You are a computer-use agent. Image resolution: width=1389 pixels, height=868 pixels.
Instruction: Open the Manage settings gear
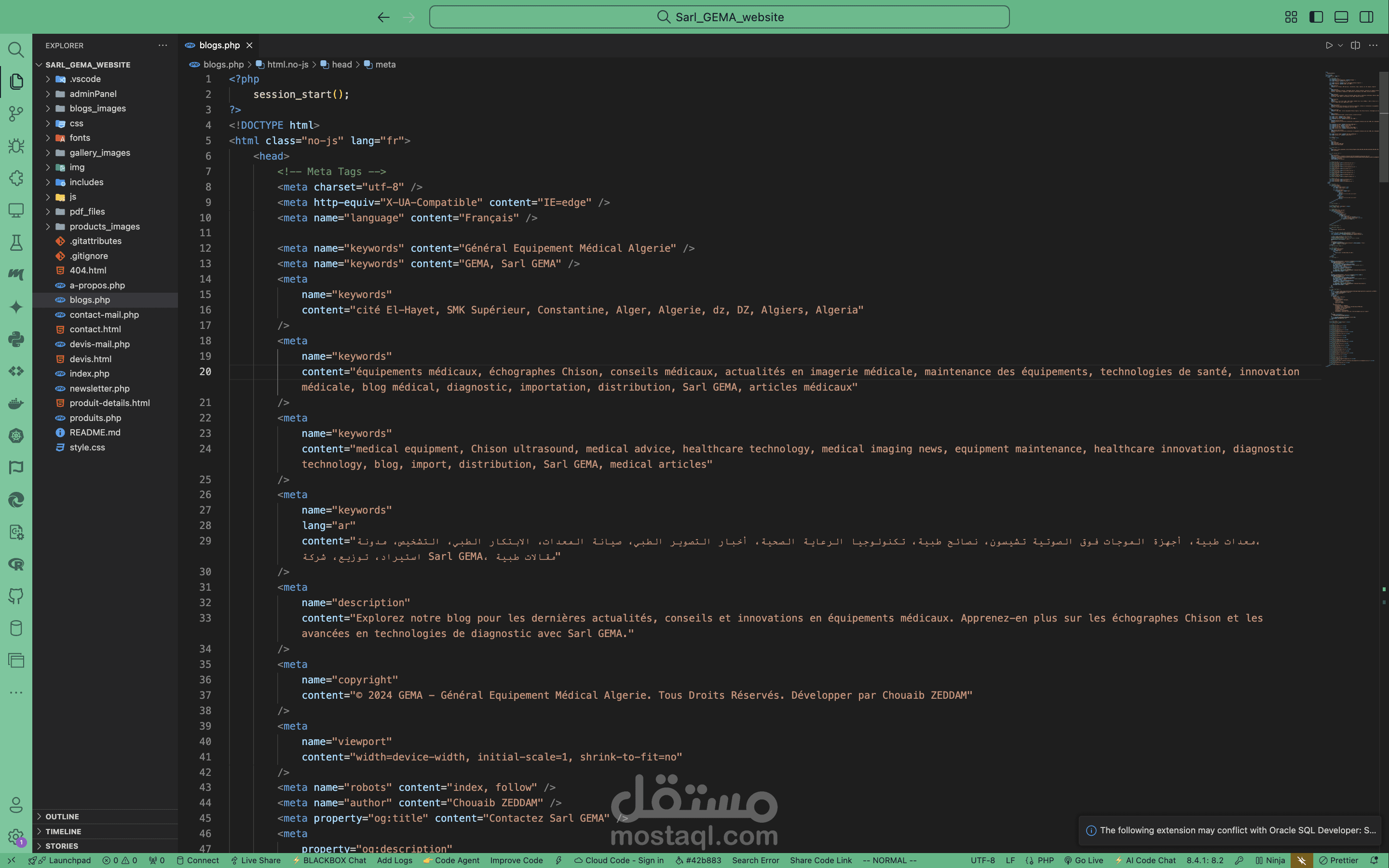coord(16,837)
